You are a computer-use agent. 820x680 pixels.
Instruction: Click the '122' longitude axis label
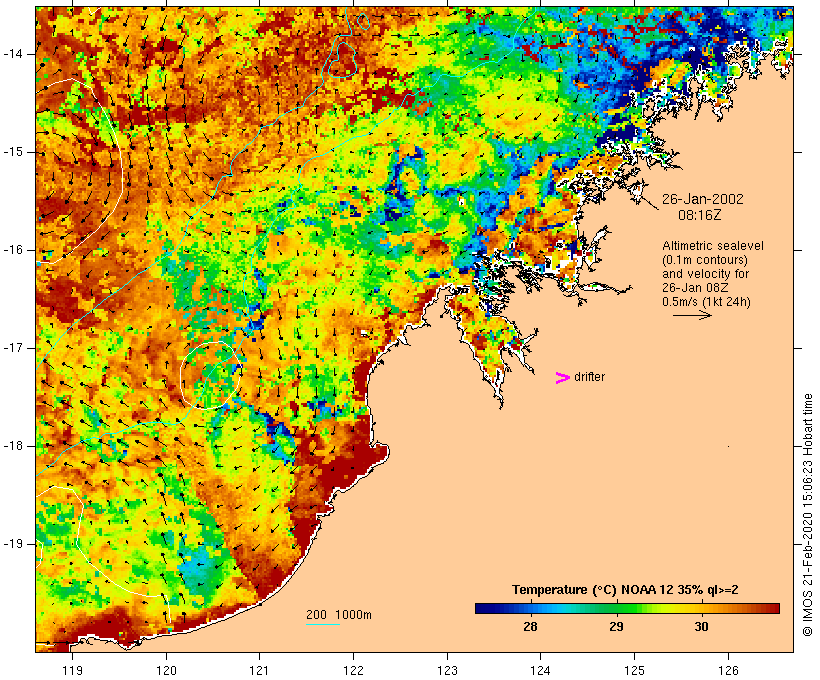pos(354,671)
